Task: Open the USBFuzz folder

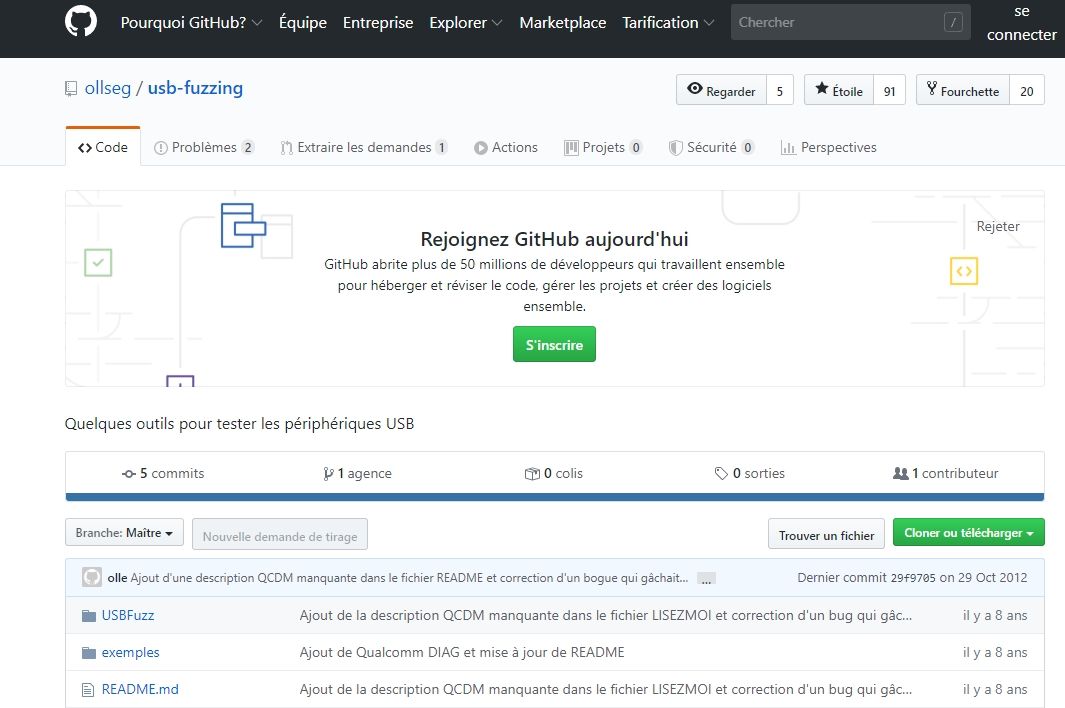Action: pos(128,616)
